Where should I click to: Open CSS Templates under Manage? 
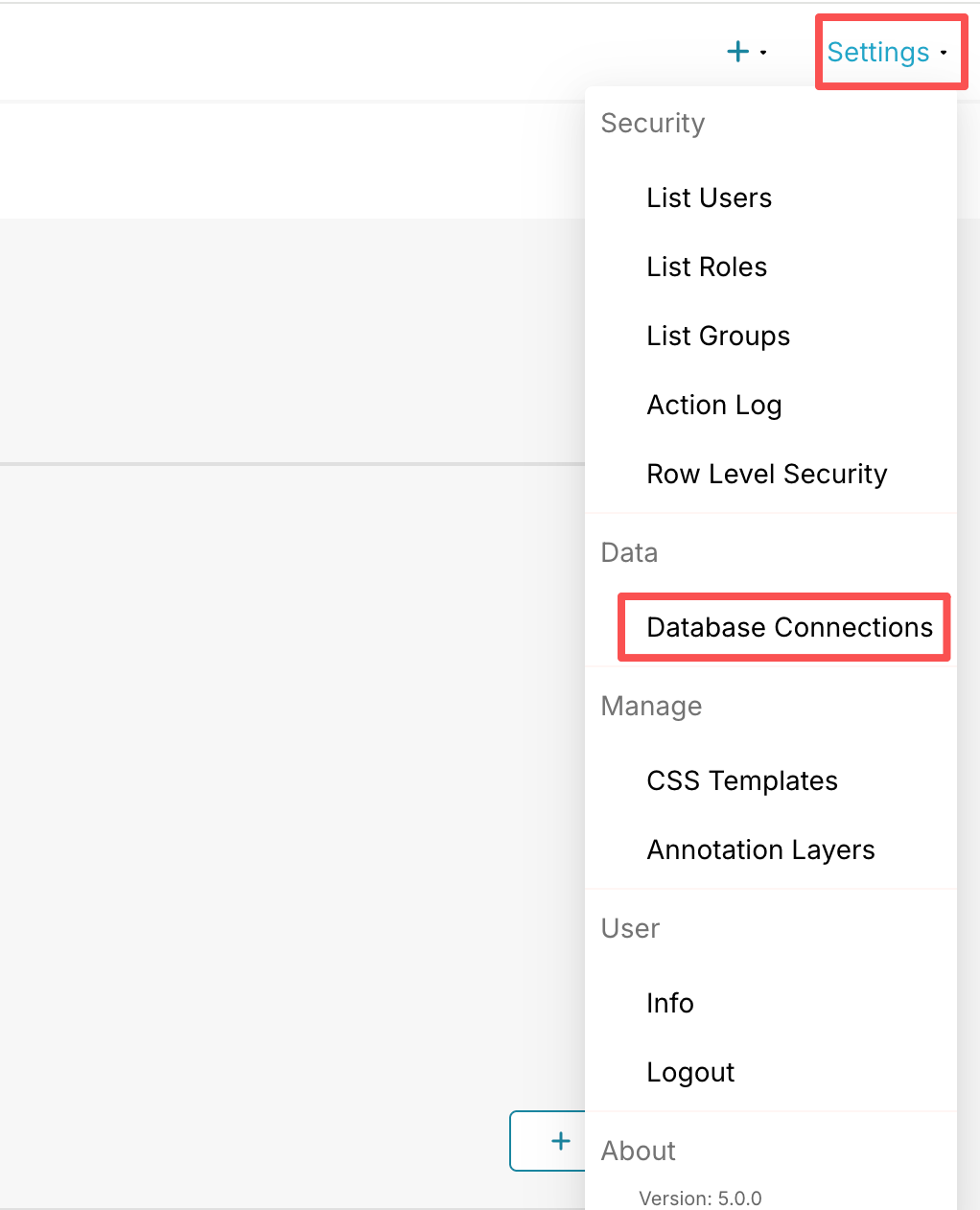coord(741,780)
